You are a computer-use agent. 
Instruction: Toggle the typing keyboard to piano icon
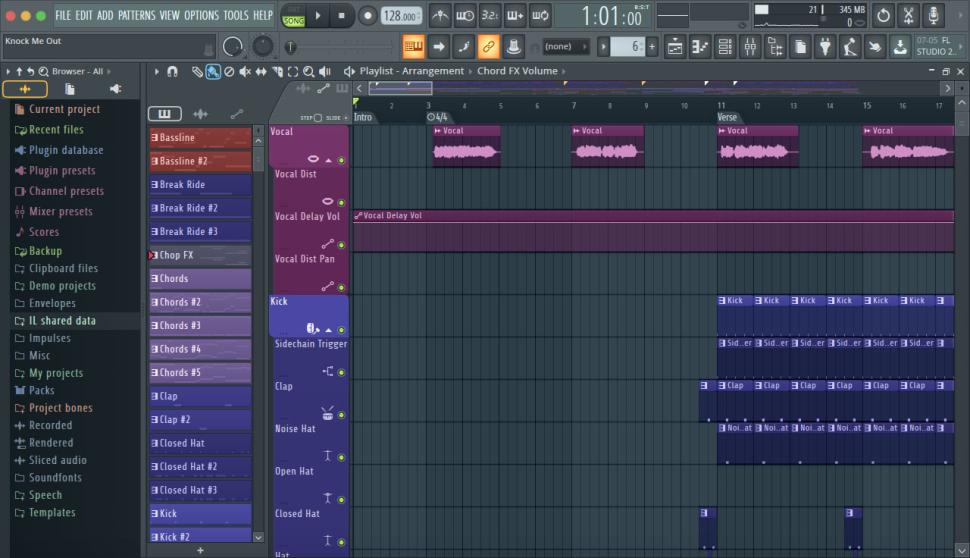(x=413, y=46)
